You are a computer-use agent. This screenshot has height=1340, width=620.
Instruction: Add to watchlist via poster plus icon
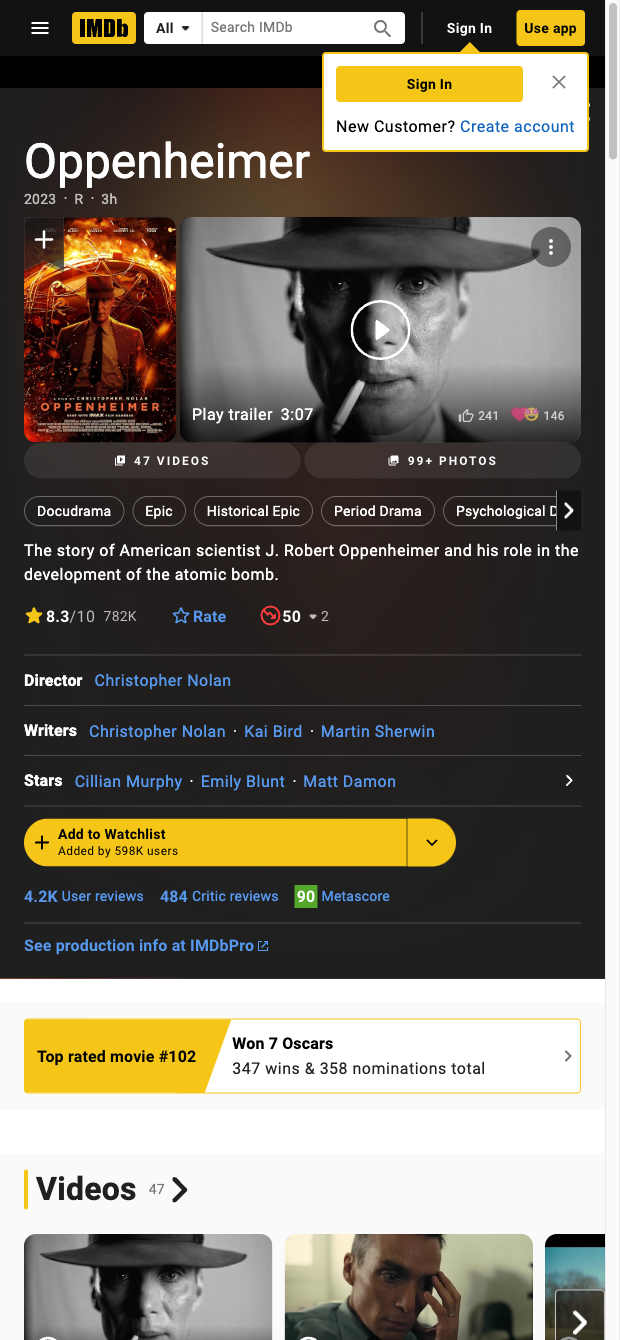click(44, 240)
